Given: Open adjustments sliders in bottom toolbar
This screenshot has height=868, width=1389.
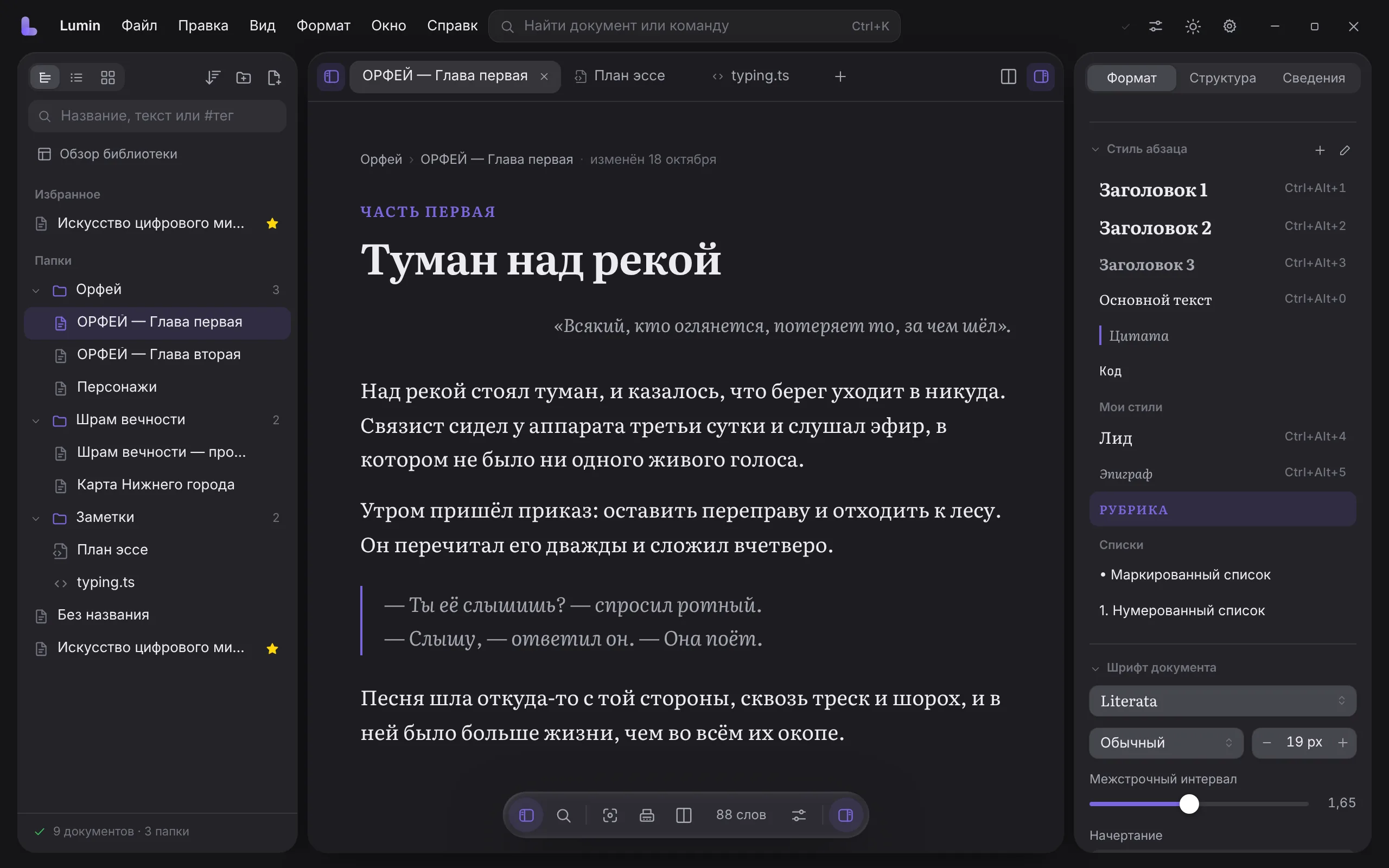Looking at the screenshot, I should (x=799, y=815).
